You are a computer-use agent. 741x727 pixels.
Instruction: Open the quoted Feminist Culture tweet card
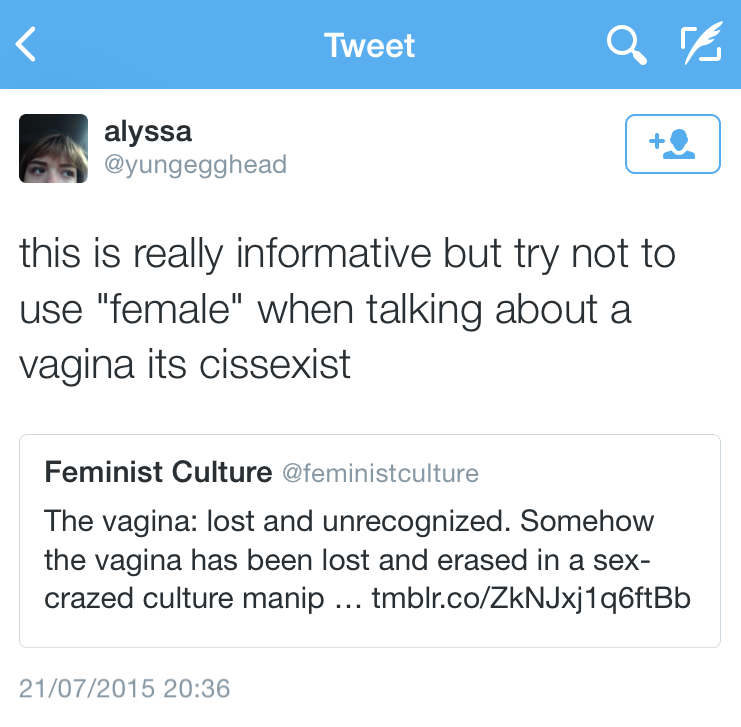(370, 540)
